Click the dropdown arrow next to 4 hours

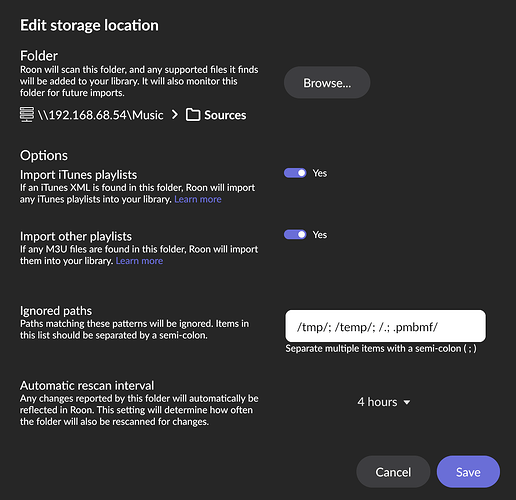tap(407, 403)
